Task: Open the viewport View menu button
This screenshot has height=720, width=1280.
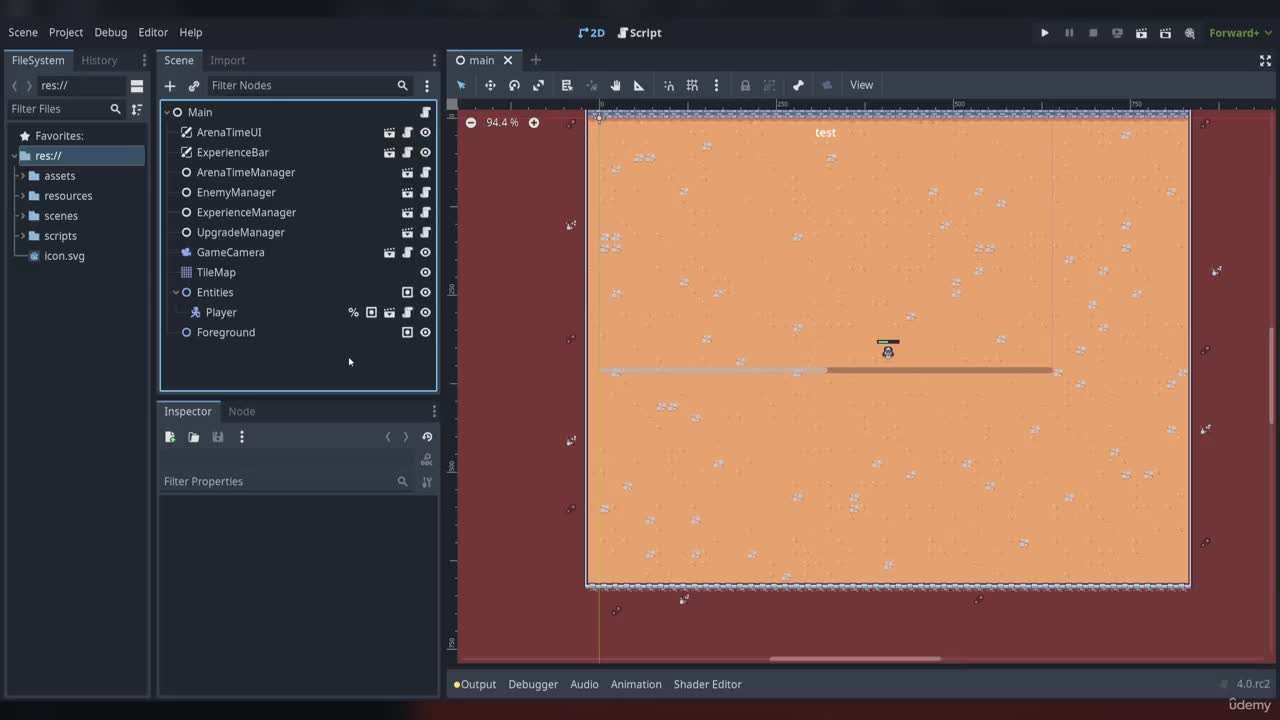Action: (861, 85)
